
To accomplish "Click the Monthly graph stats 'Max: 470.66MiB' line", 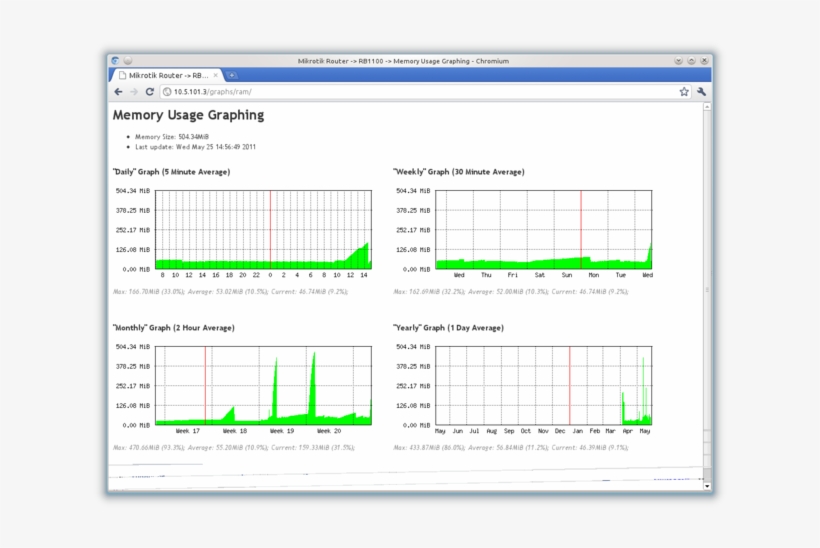I will 234,448.
